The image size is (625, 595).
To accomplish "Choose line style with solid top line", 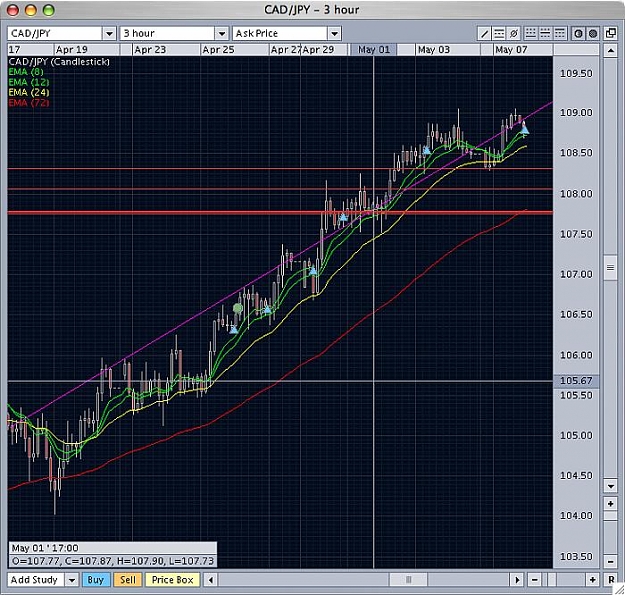I will pos(560,33).
